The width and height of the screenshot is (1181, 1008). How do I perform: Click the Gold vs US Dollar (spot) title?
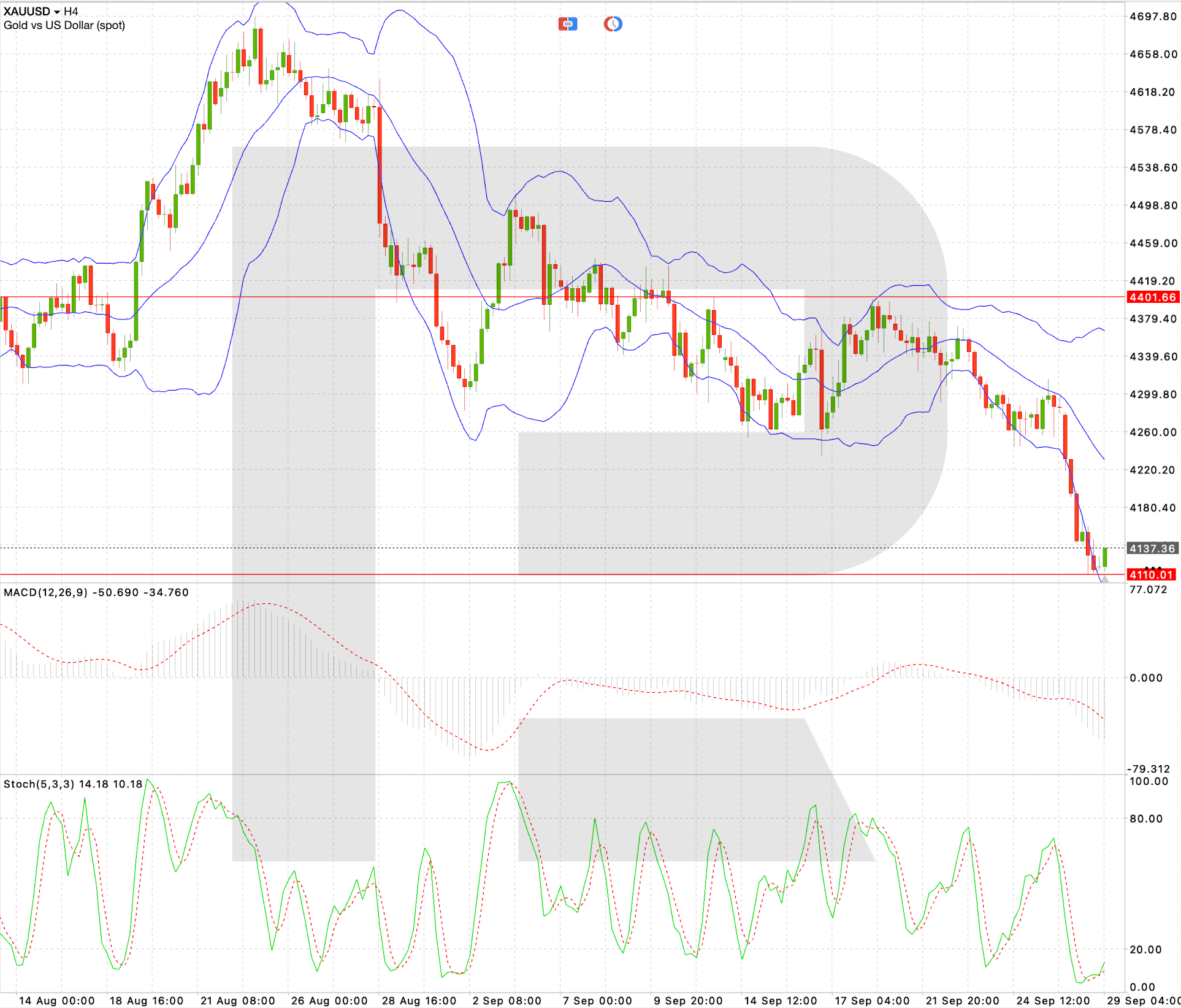coord(64,25)
